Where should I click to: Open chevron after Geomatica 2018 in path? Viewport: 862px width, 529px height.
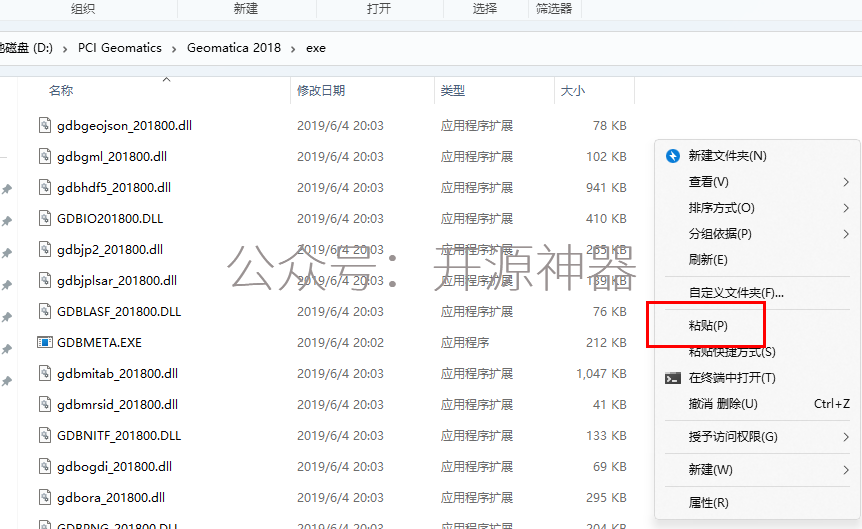(293, 49)
